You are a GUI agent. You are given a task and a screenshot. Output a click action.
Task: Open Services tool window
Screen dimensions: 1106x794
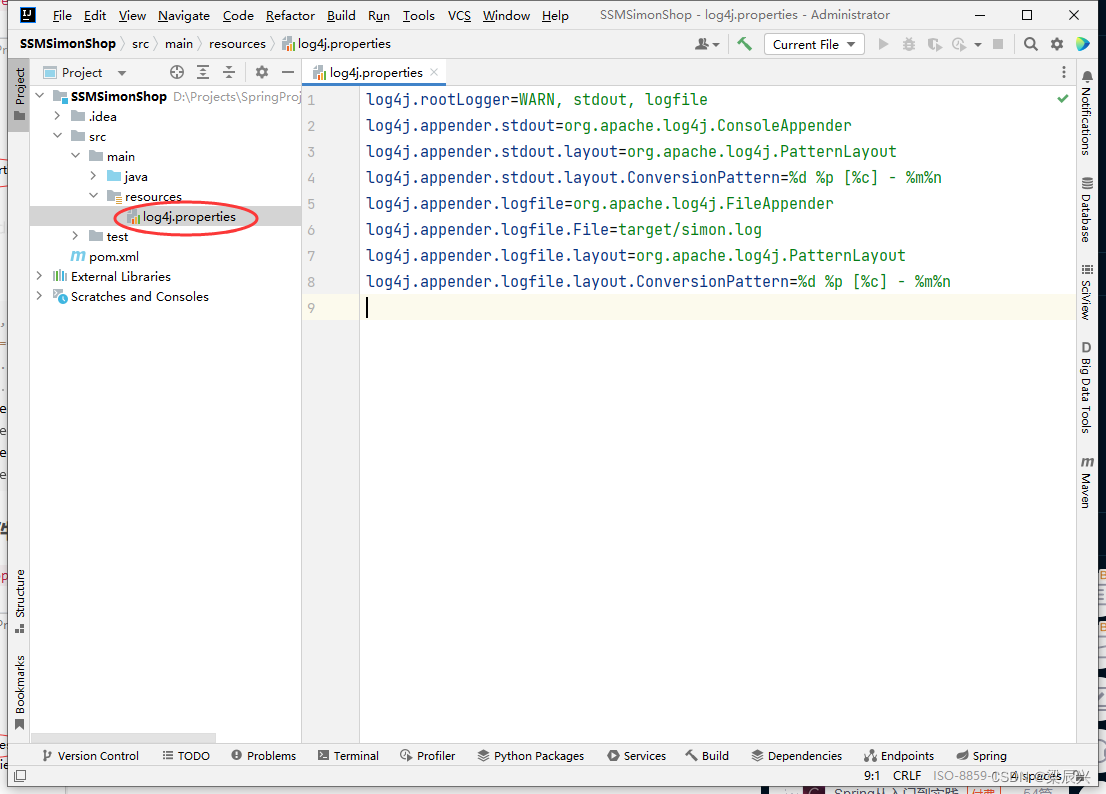tap(636, 755)
